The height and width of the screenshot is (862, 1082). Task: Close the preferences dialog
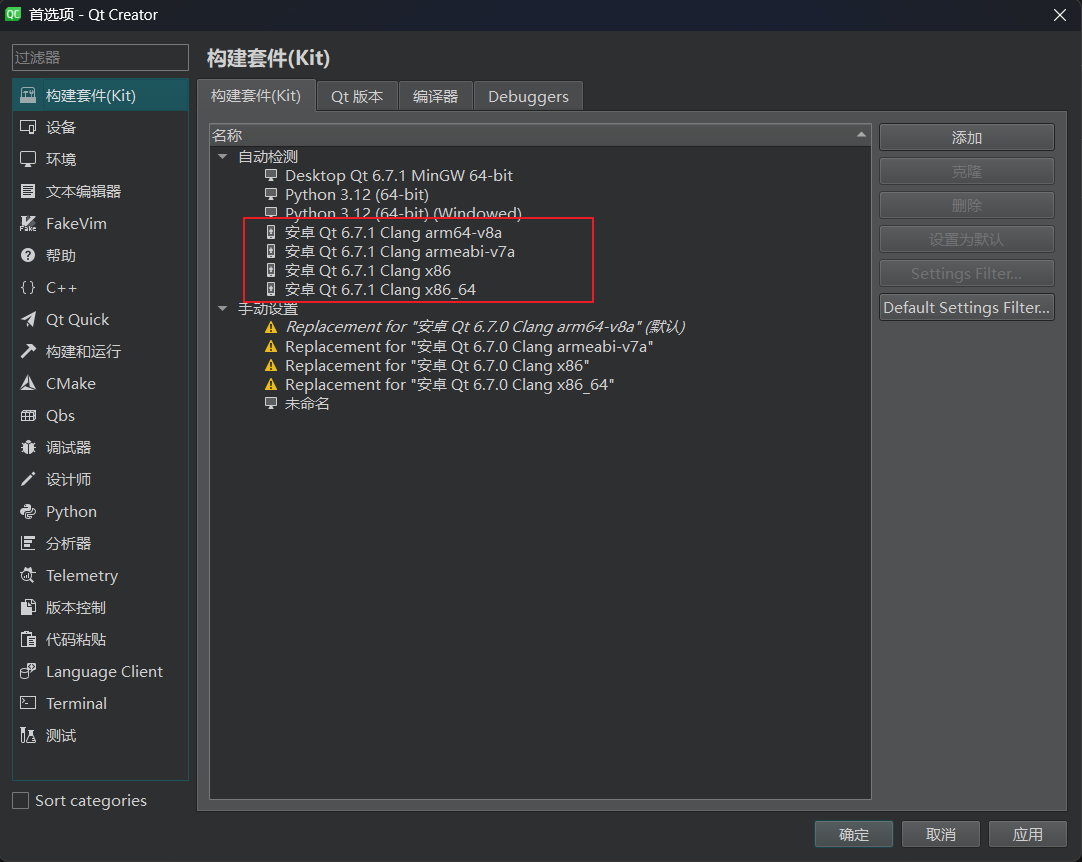(1060, 14)
